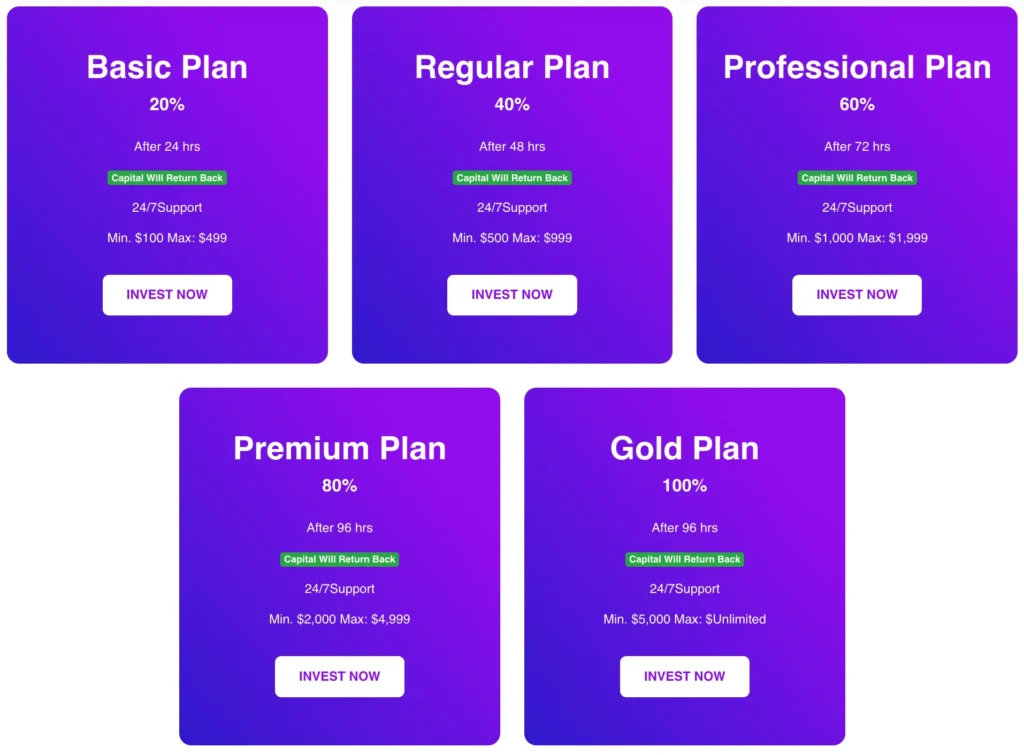Select the Professional Plan heading
Screen dimensions: 1024x755
pyautogui.click(x=857, y=67)
